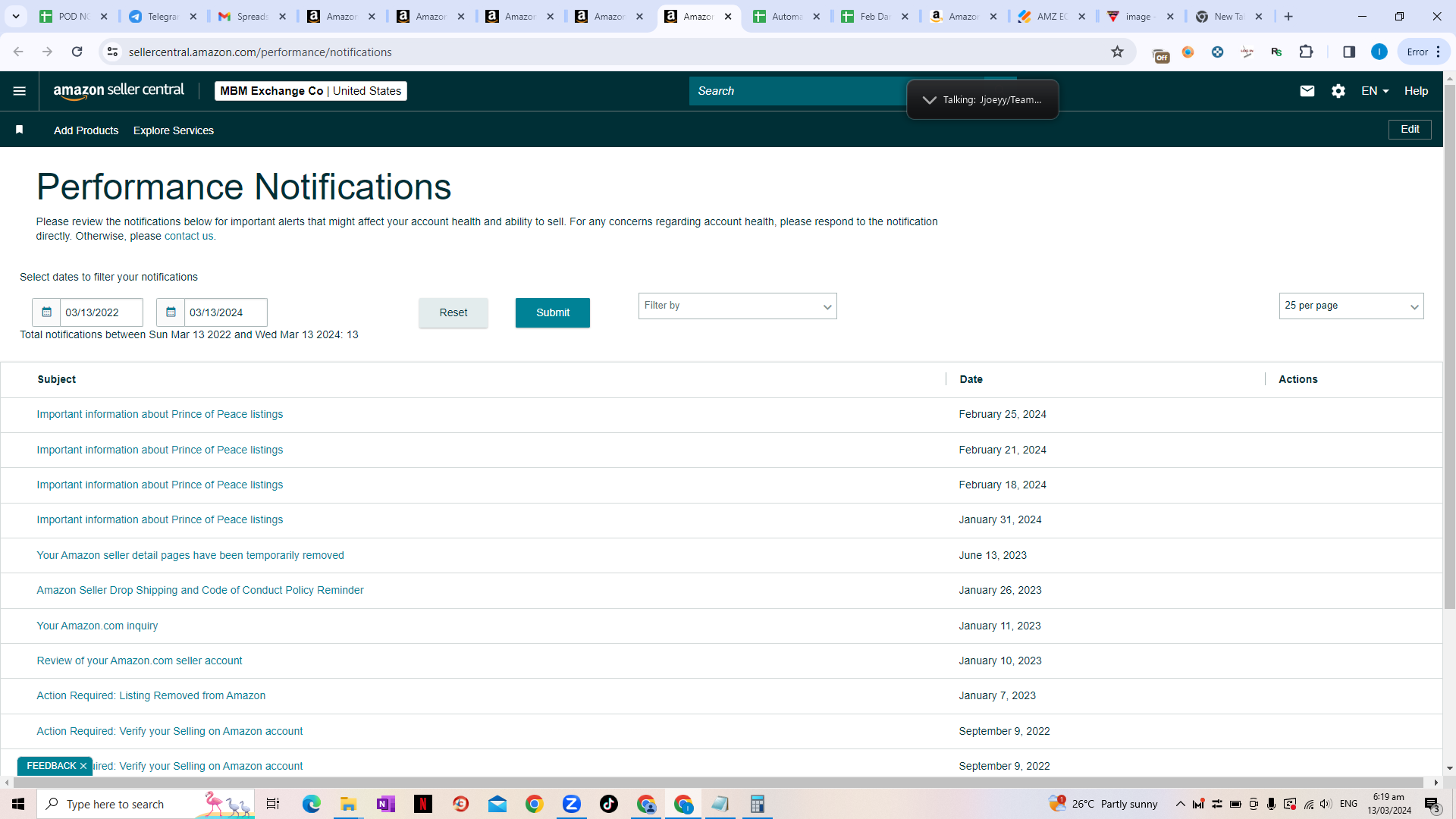
Task: Open the settings gear icon
Action: coord(1338,91)
